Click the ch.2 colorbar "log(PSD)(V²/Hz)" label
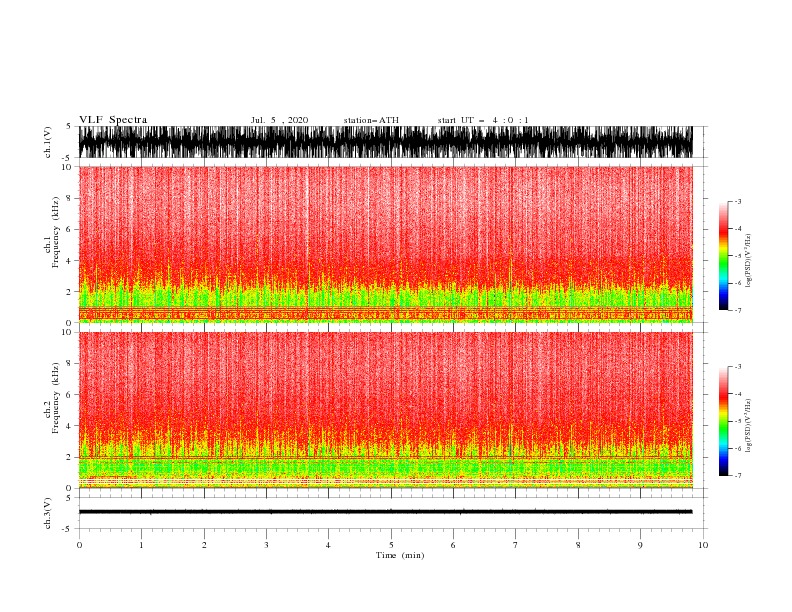Image resolution: width=792 pixels, height=612 pixels. [749, 426]
